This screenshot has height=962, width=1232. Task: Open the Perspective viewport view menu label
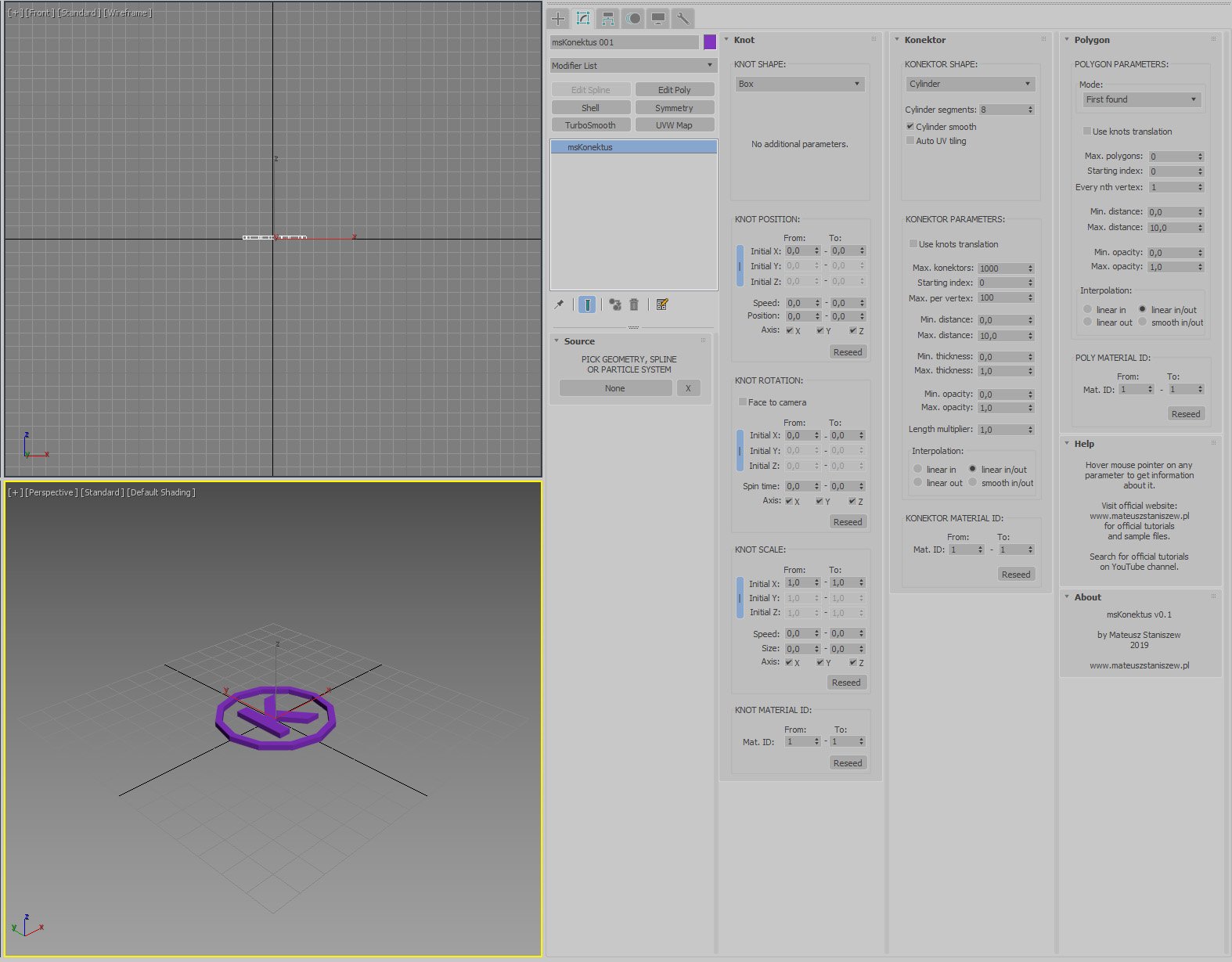pyautogui.click(x=52, y=492)
